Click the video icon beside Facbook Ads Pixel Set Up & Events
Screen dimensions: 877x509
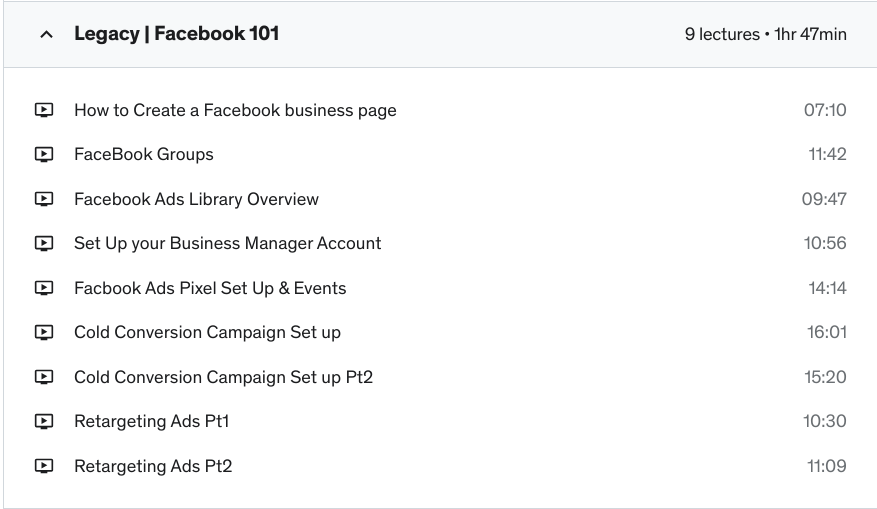44,288
